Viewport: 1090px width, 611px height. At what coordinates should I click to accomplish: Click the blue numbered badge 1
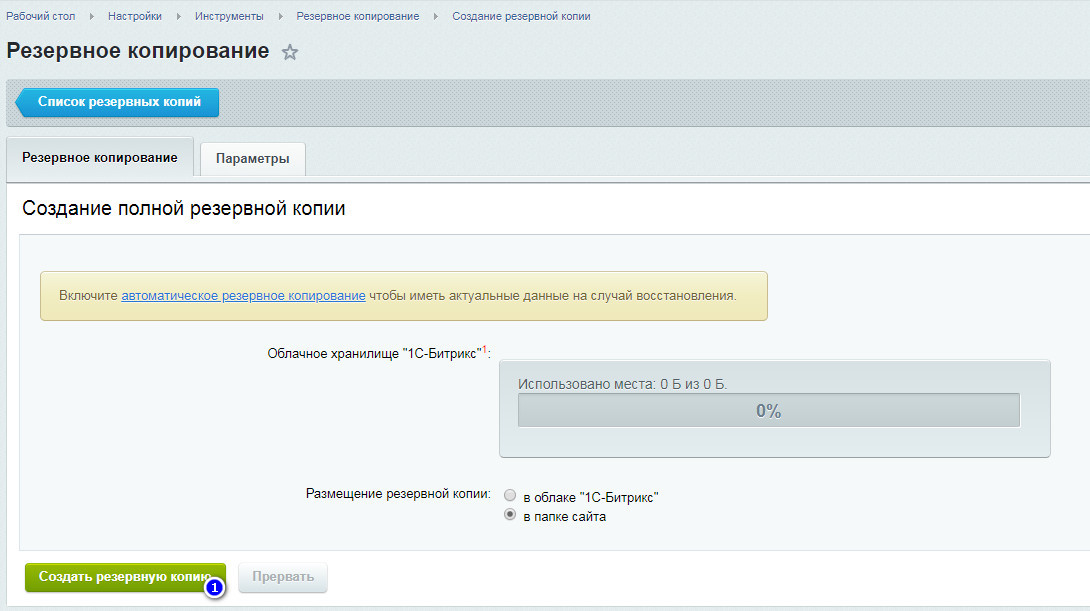tap(214, 588)
